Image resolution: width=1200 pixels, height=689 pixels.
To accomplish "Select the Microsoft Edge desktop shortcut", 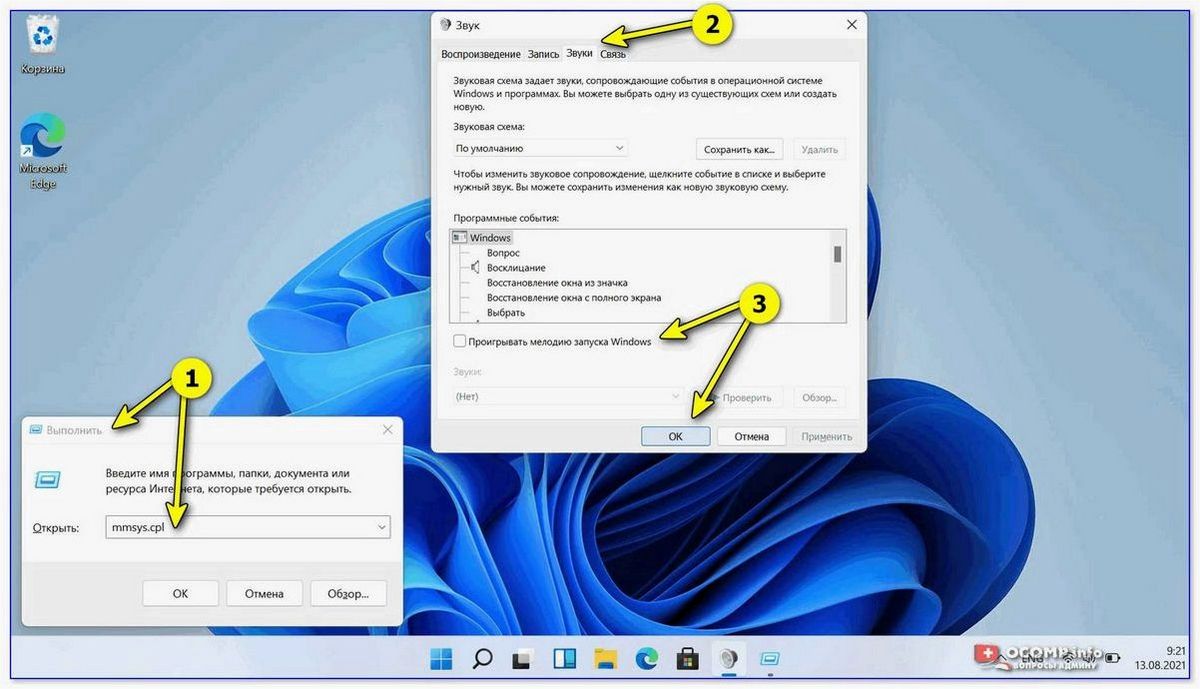I will pyautogui.click(x=43, y=151).
